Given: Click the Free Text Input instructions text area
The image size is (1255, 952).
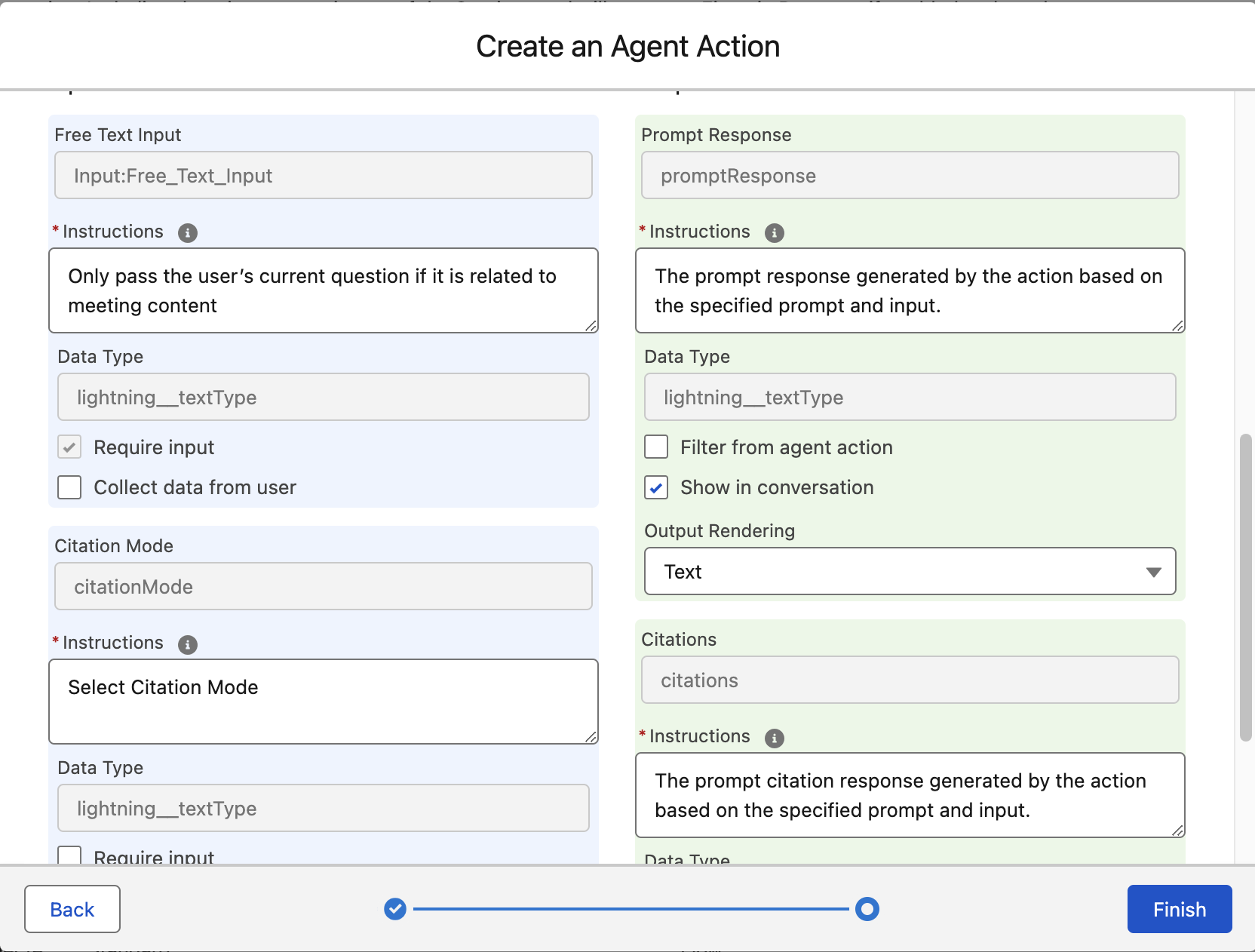Looking at the screenshot, I should (x=323, y=290).
